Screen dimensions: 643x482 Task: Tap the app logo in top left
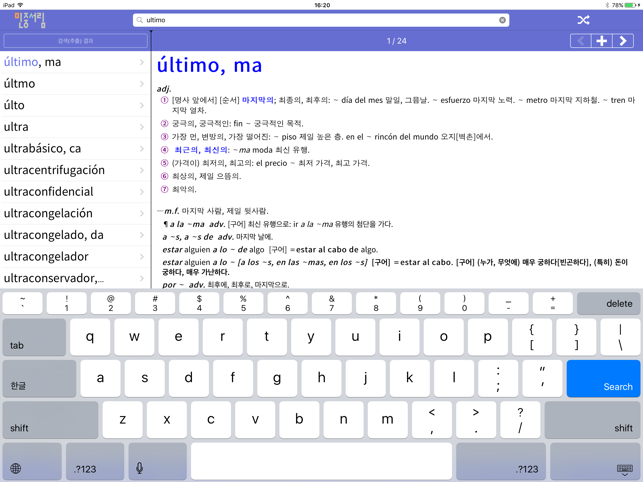pos(30,20)
